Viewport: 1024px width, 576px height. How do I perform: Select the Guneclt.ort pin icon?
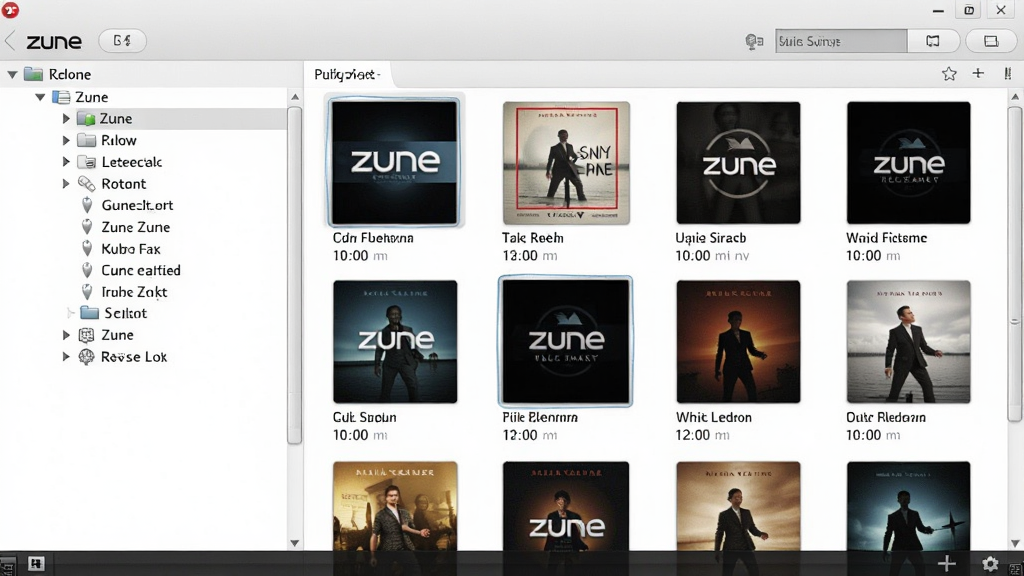87,205
